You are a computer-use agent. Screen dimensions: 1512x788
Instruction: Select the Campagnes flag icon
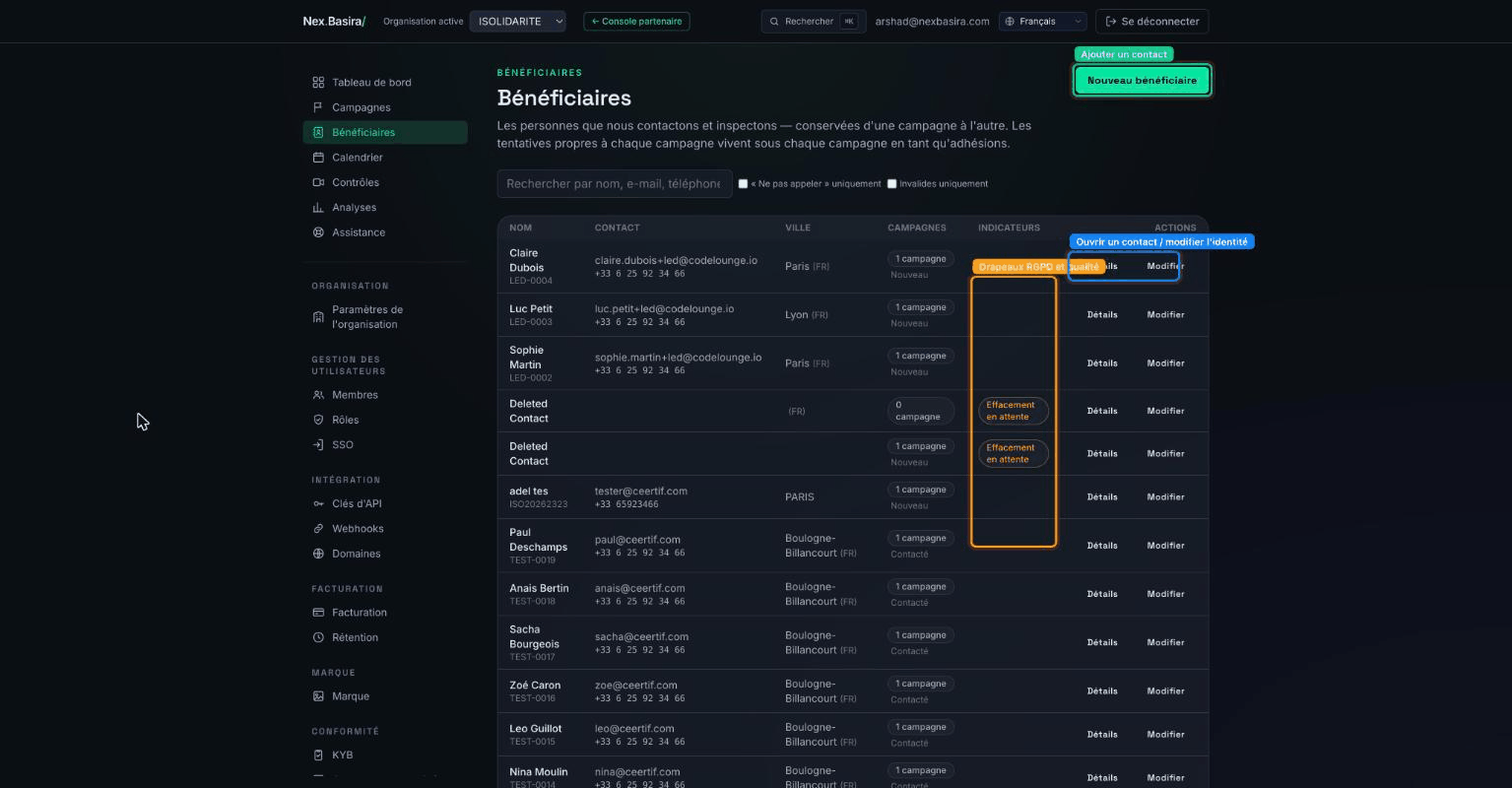click(x=318, y=107)
